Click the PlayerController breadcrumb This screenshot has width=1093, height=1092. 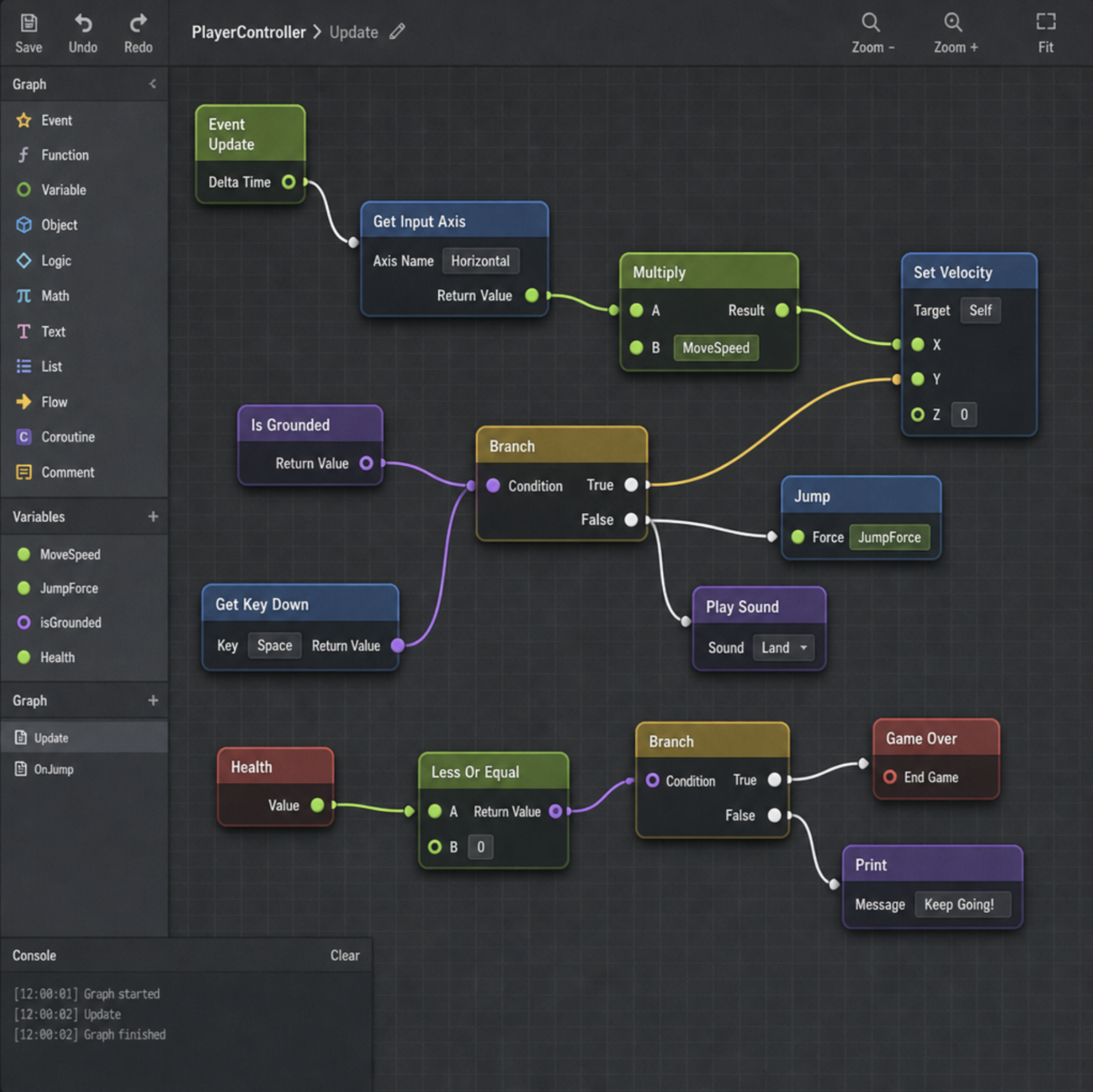(248, 32)
